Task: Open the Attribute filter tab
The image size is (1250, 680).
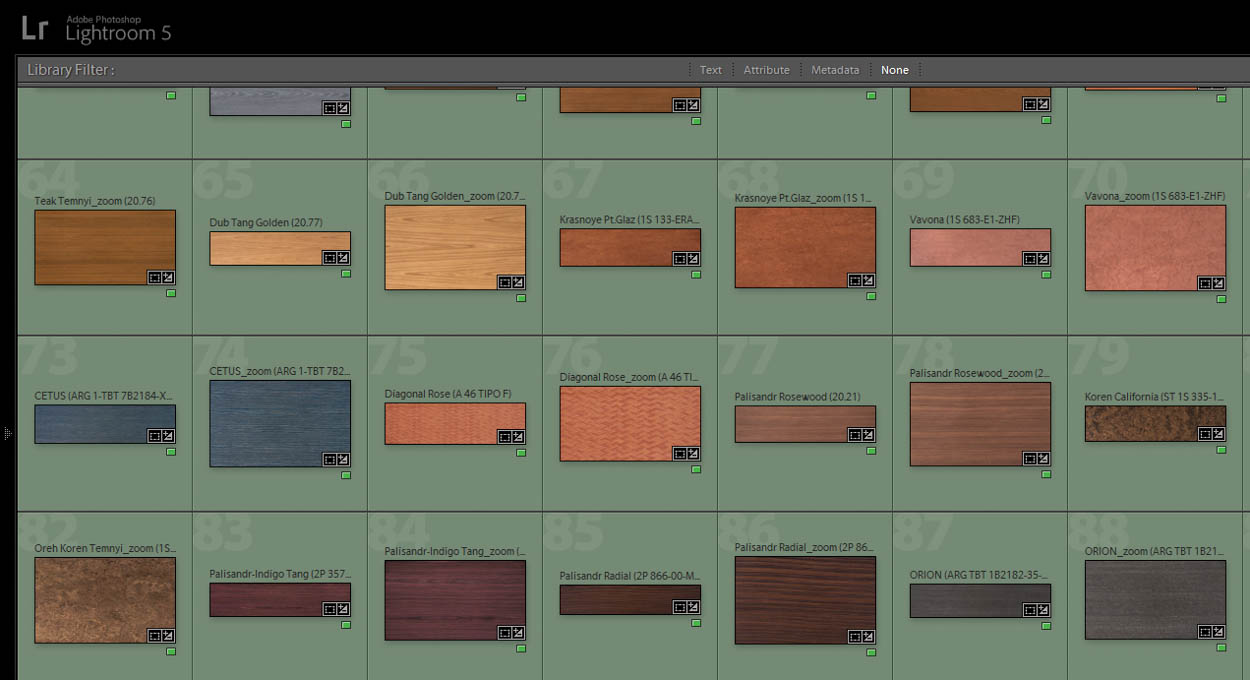Action: 766,70
